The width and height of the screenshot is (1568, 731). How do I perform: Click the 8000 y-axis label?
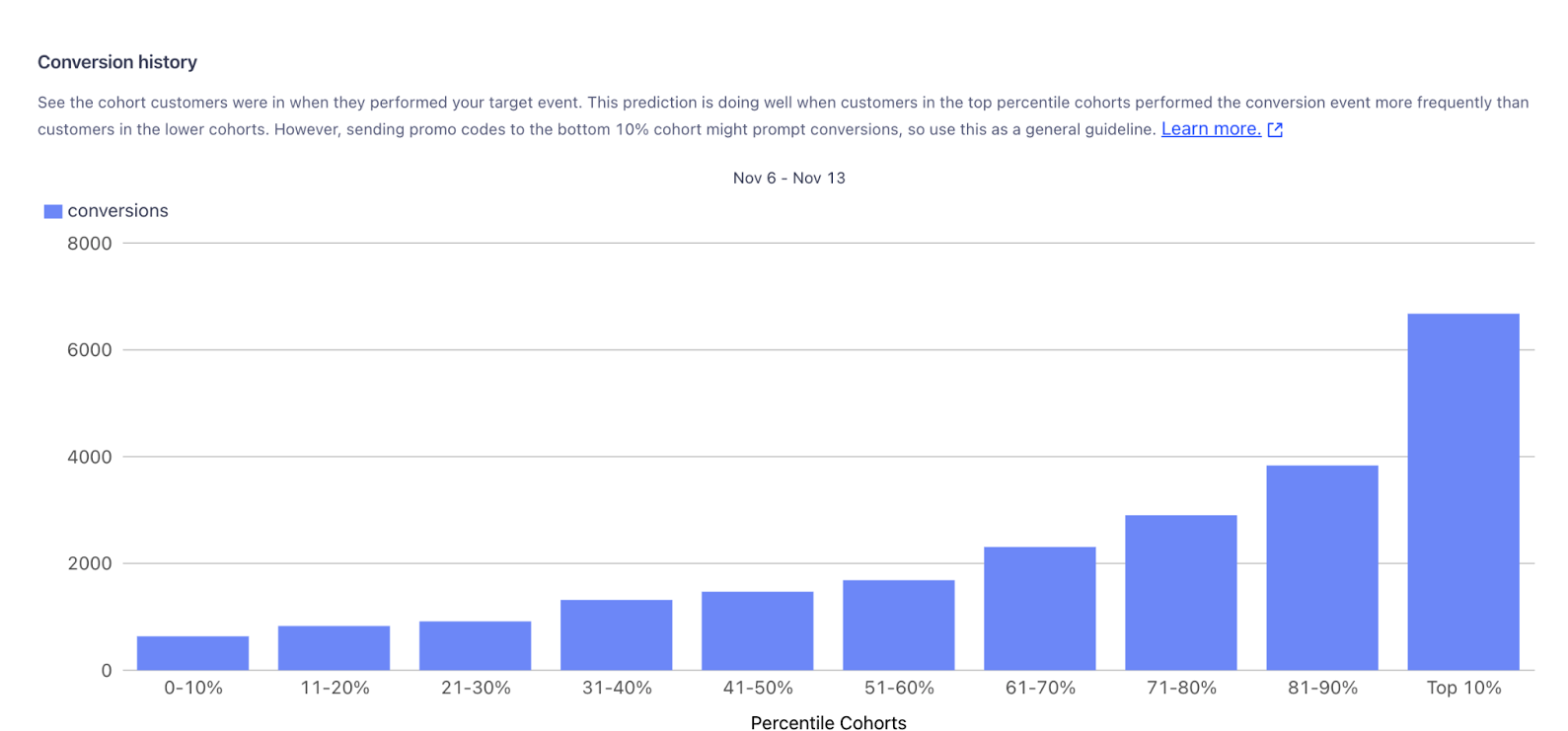(90, 244)
